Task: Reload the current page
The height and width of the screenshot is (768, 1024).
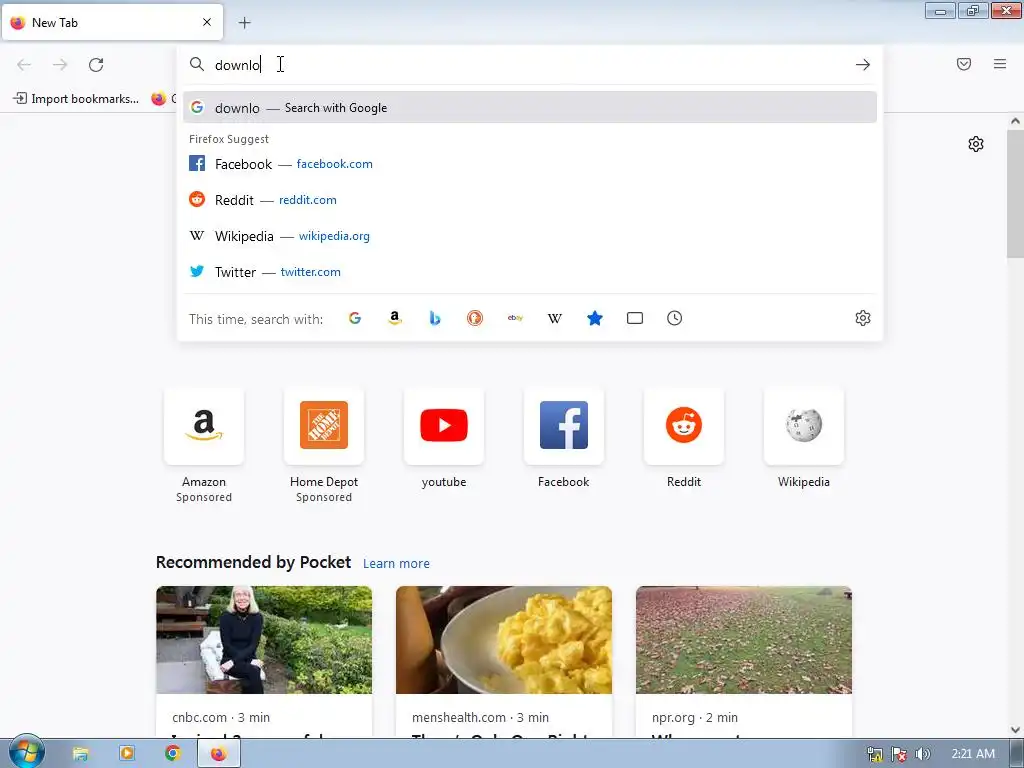Action: (x=96, y=65)
